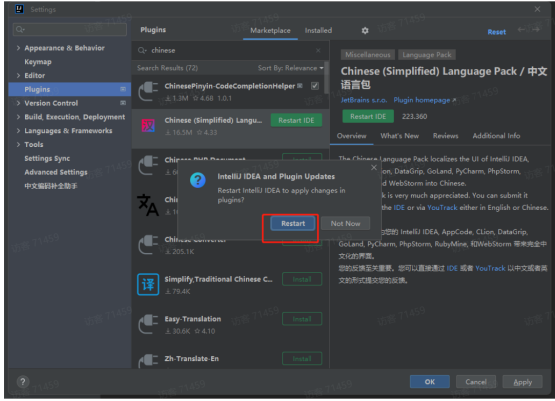
Task: Install the Simplify Traditional Chinese plugin
Action: coord(302,280)
